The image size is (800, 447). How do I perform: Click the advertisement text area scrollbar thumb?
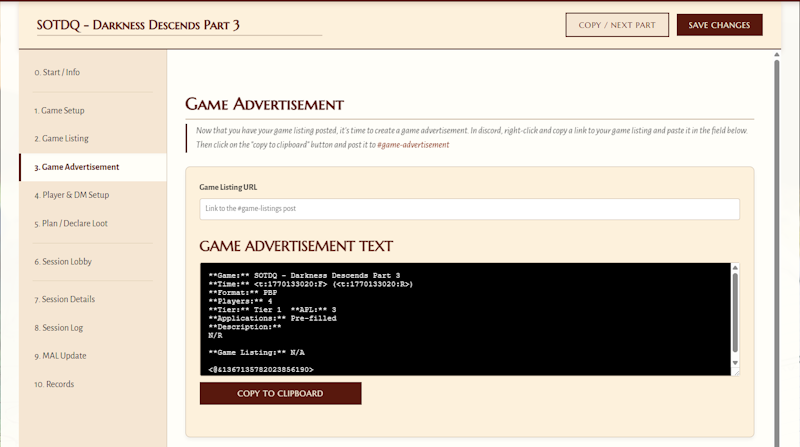(735, 313)
